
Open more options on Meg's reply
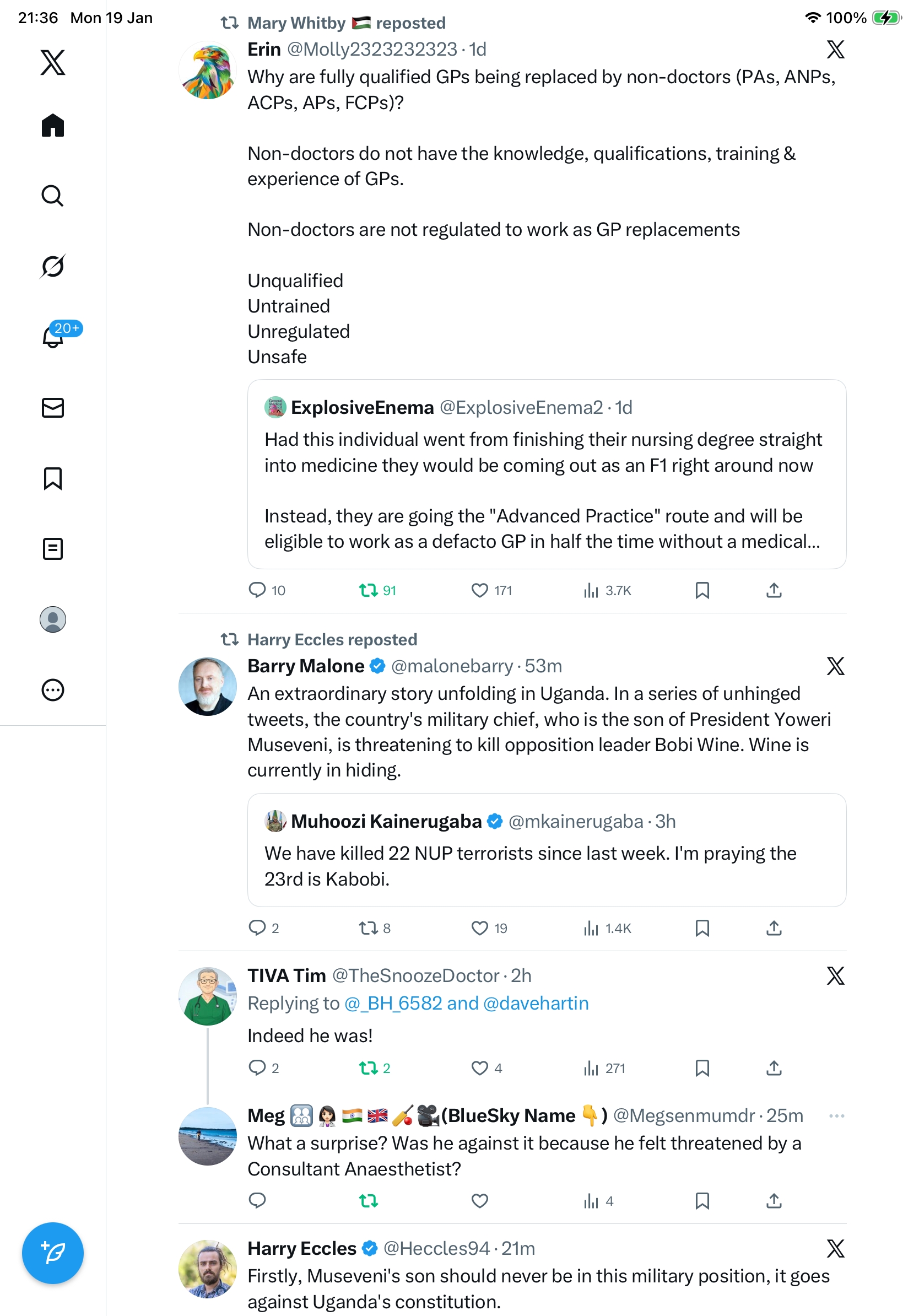(836, 1115)
